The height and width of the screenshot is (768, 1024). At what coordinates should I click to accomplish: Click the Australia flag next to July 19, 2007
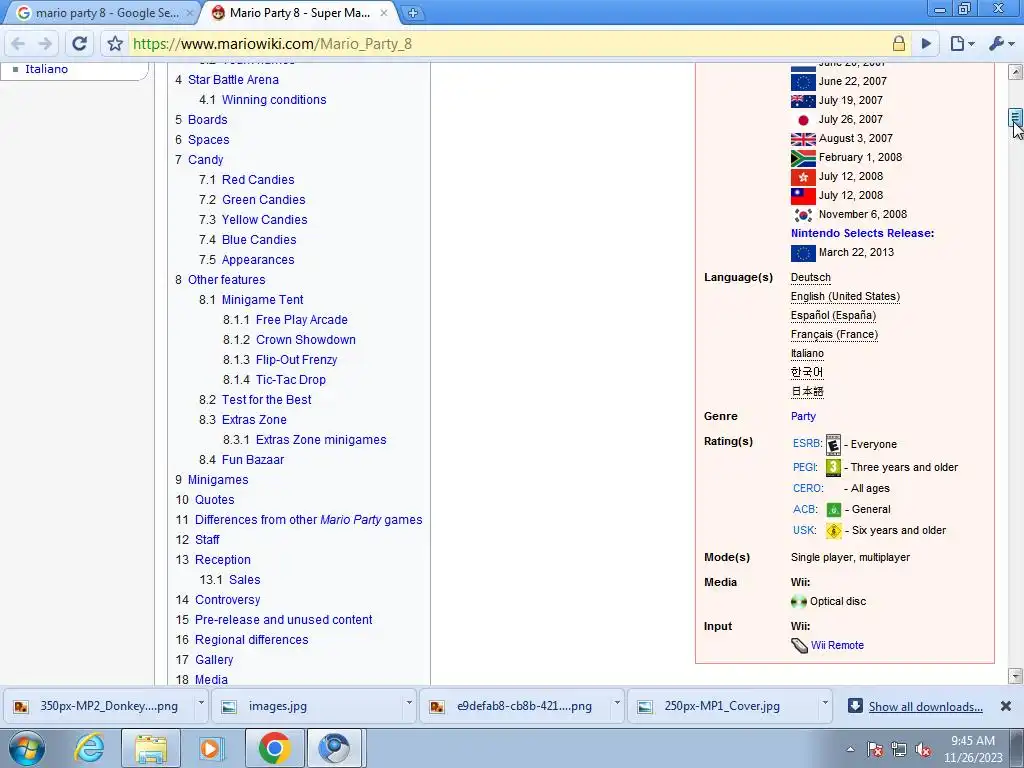pyautogui.click(x=803, y=101)
